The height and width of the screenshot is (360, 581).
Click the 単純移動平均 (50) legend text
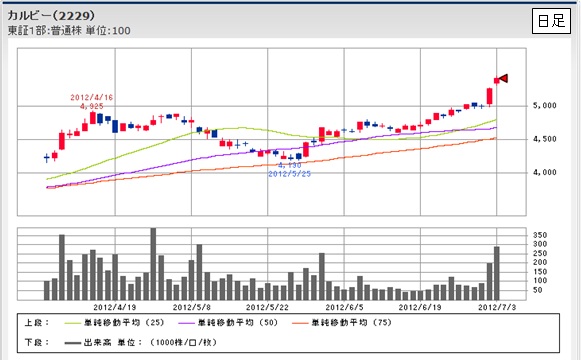pyautogui.click(x=238, y=323)
